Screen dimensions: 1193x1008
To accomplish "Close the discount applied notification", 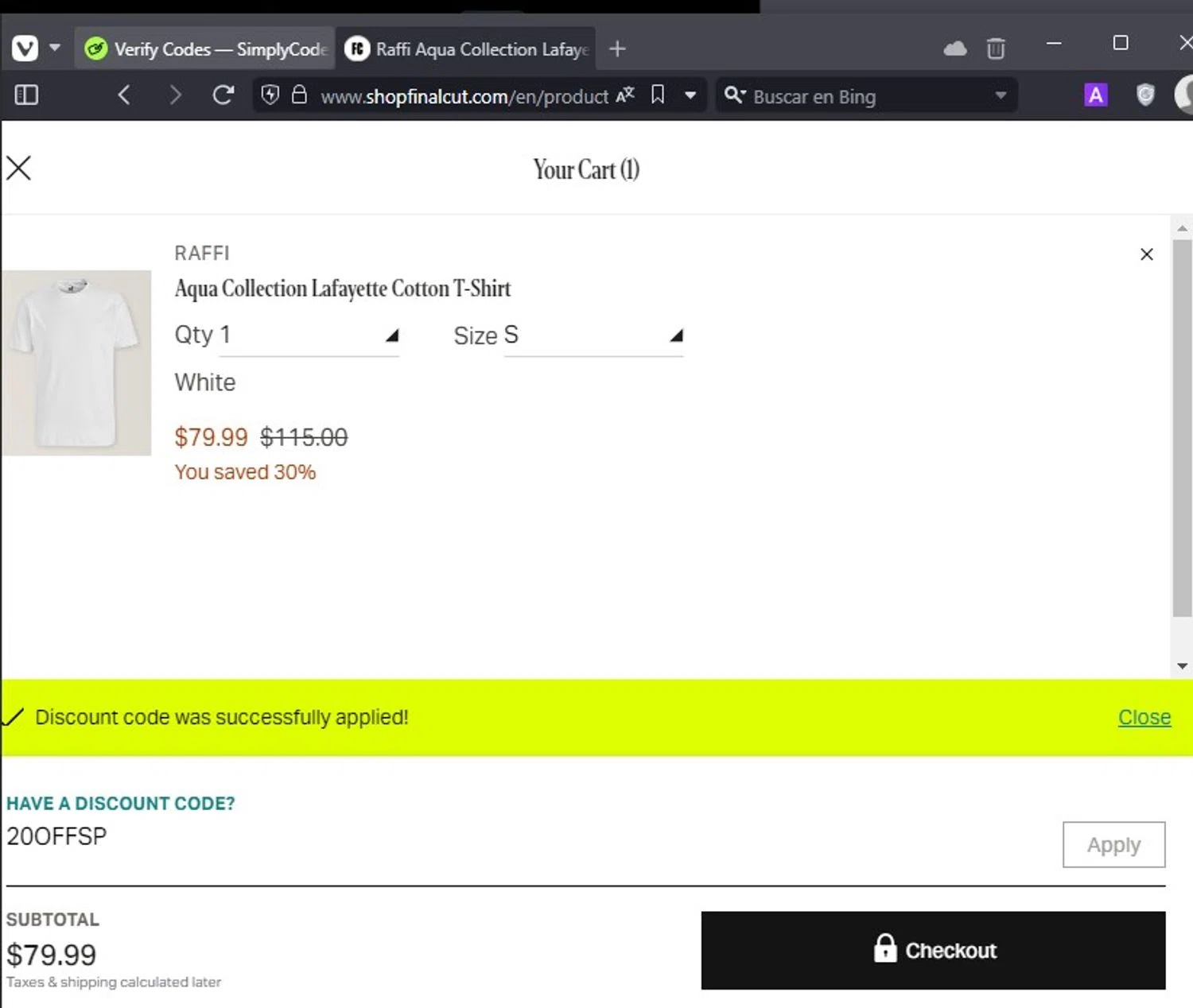I will coord(1144,717).
